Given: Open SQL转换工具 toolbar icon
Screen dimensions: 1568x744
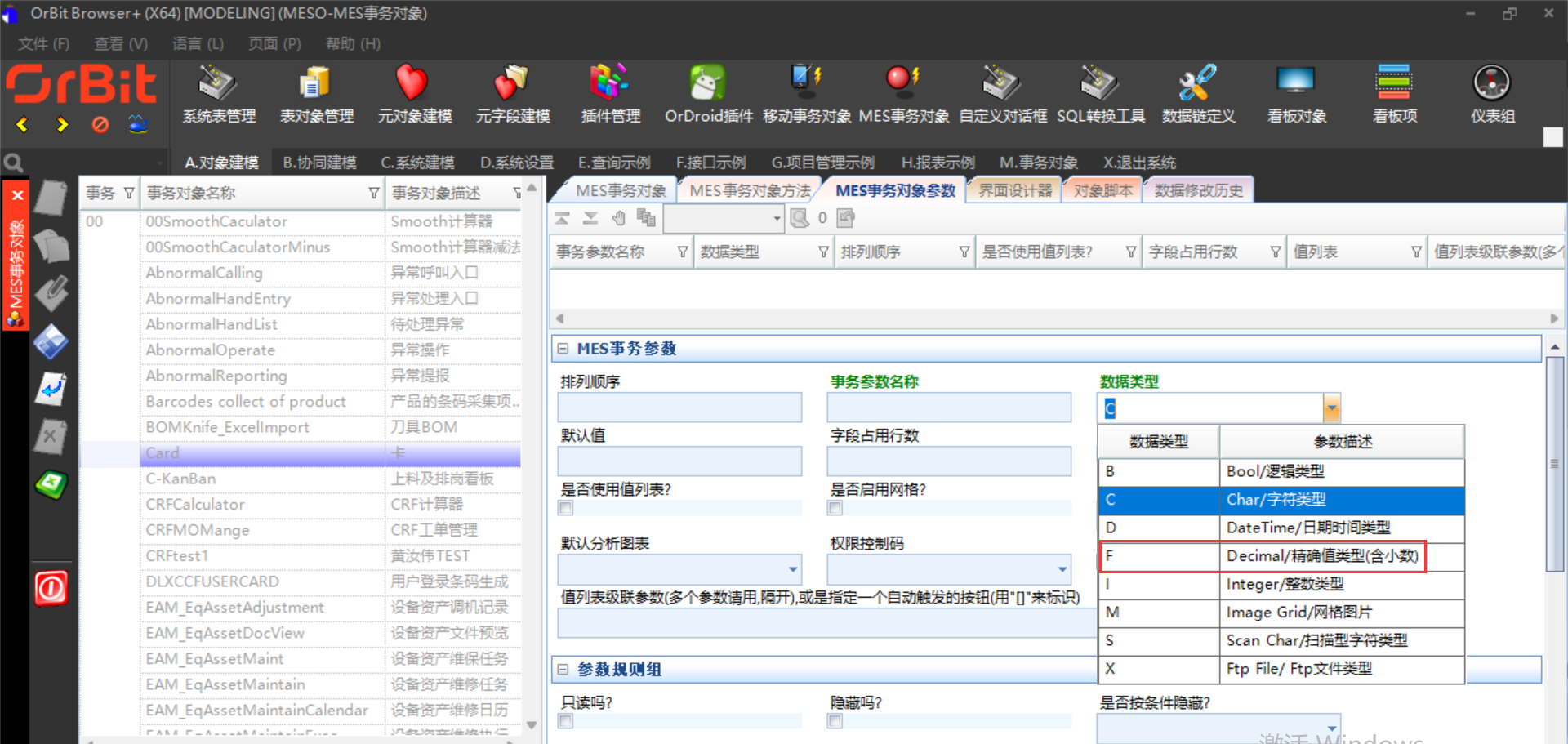Looking at the screenshot, I should (x=1099, y=83).
